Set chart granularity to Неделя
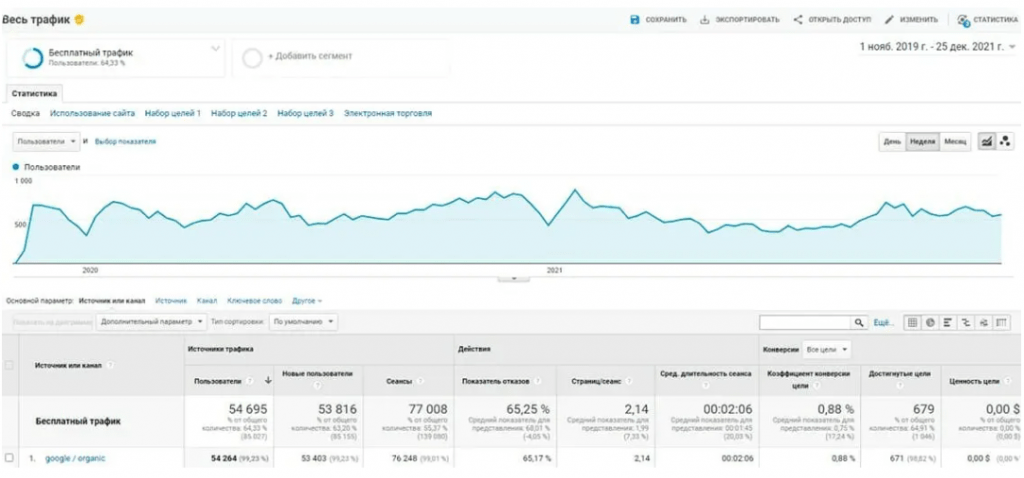 click(923, 141)
